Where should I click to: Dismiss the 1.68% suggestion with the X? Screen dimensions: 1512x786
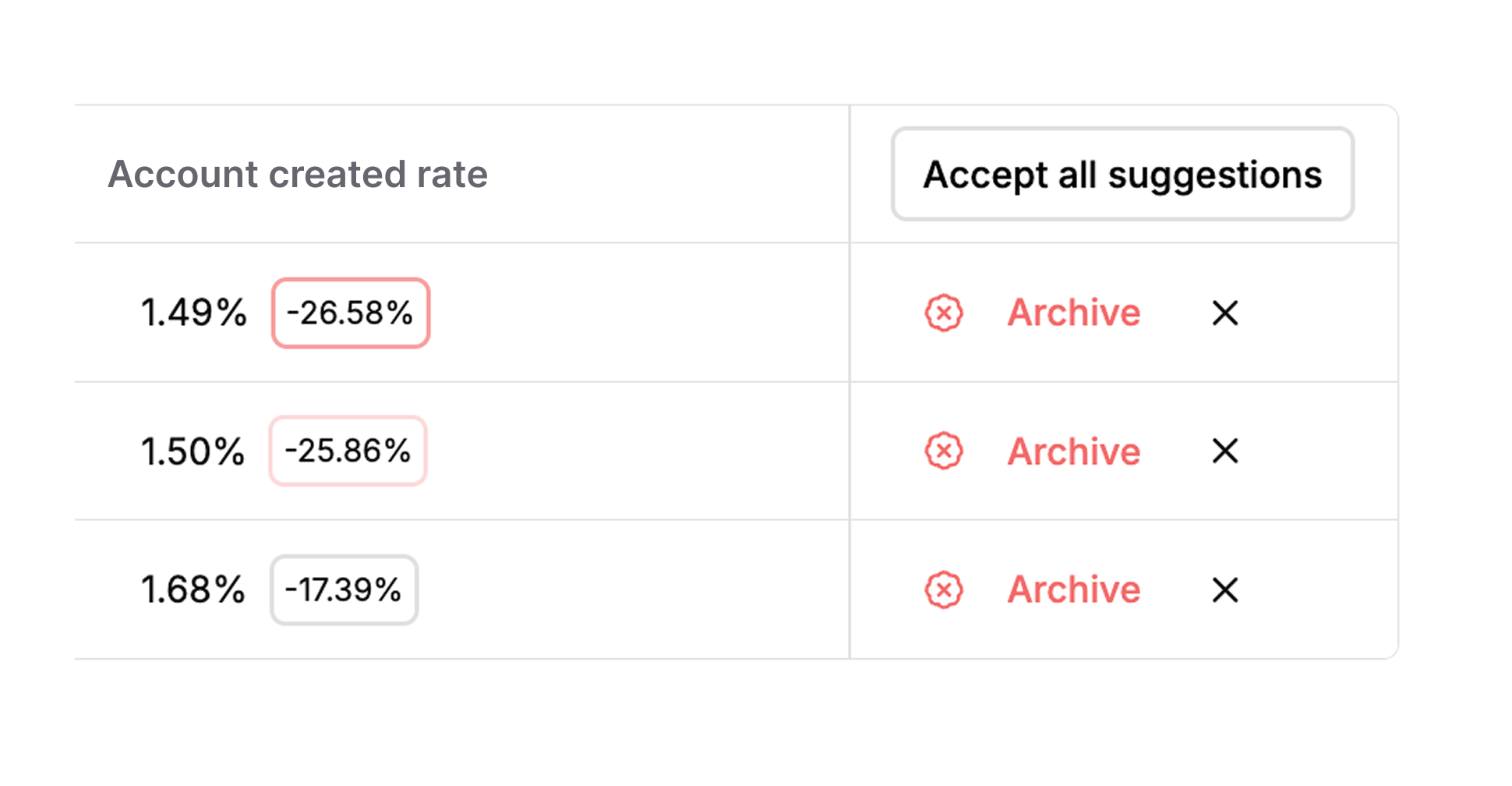tap(1225, 589)
